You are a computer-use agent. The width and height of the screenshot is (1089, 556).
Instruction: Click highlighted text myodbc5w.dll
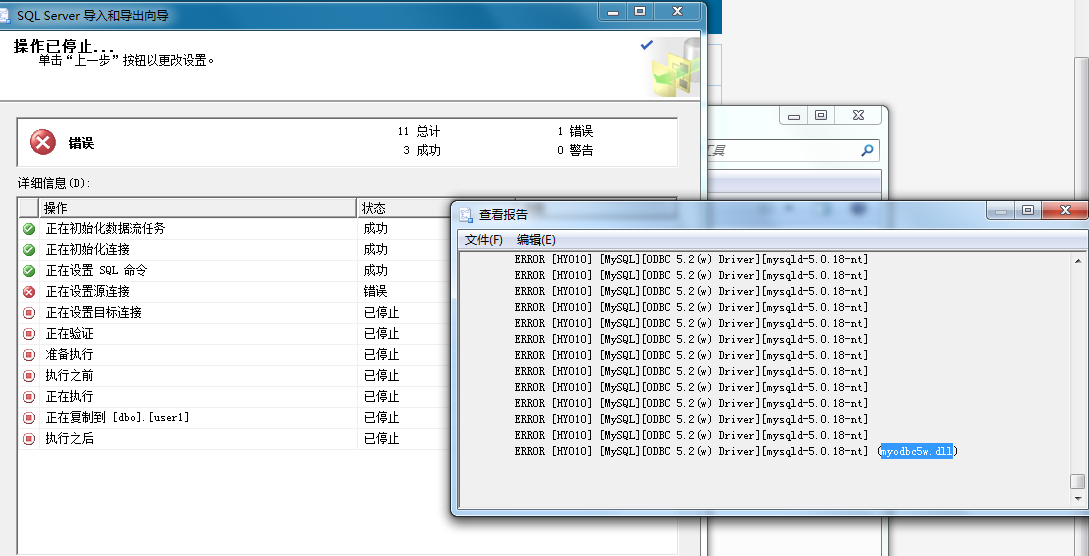click(917, 452)
